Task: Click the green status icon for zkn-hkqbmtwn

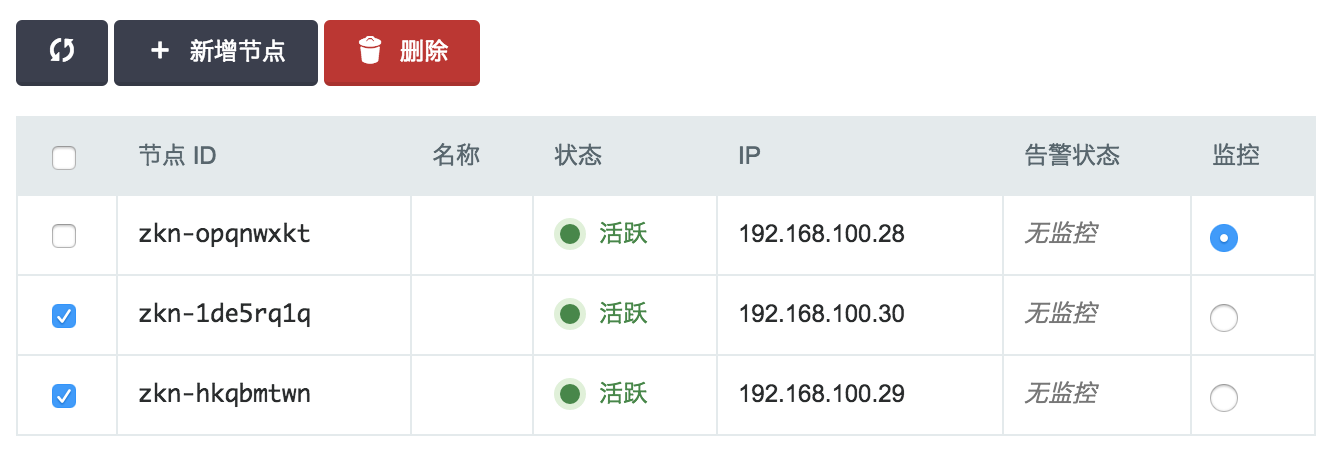Action: click(570, 395)
